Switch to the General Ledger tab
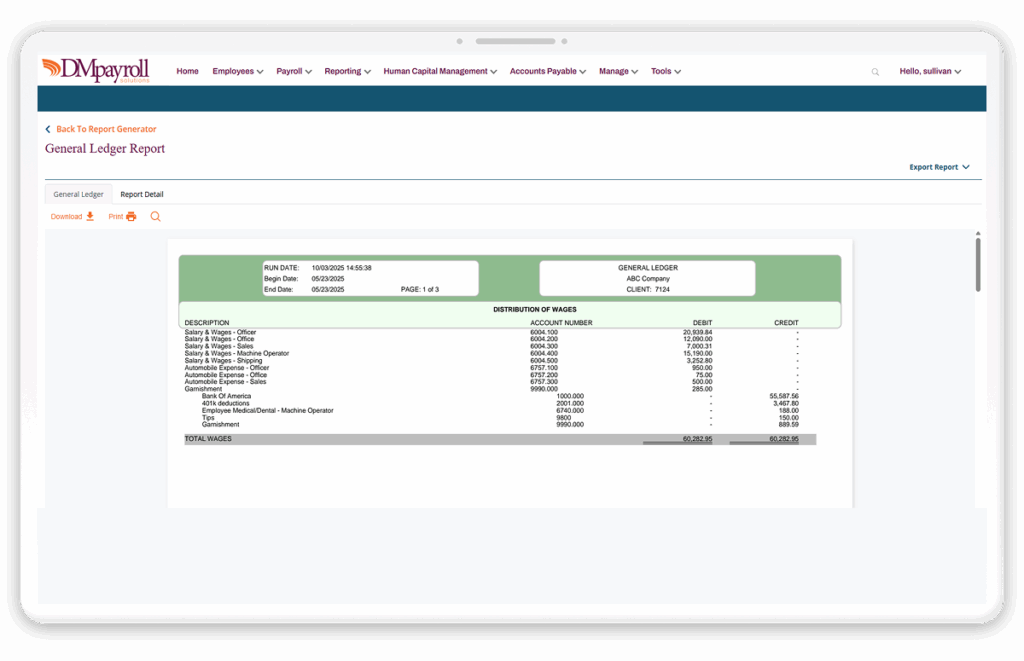 pos(78,194)
